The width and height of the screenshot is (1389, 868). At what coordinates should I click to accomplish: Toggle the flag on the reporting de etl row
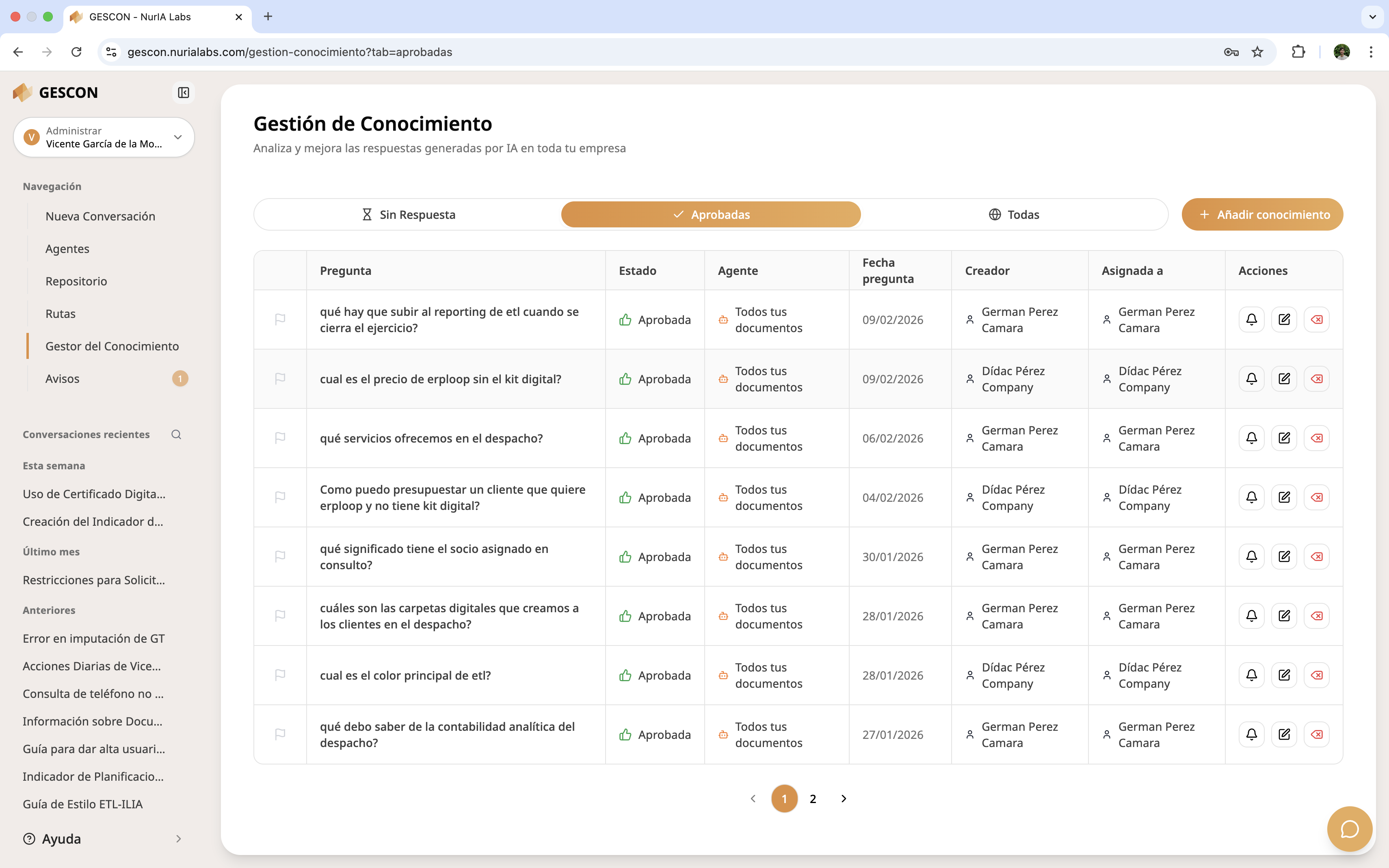pyautogui.click(x=280, y=319)
